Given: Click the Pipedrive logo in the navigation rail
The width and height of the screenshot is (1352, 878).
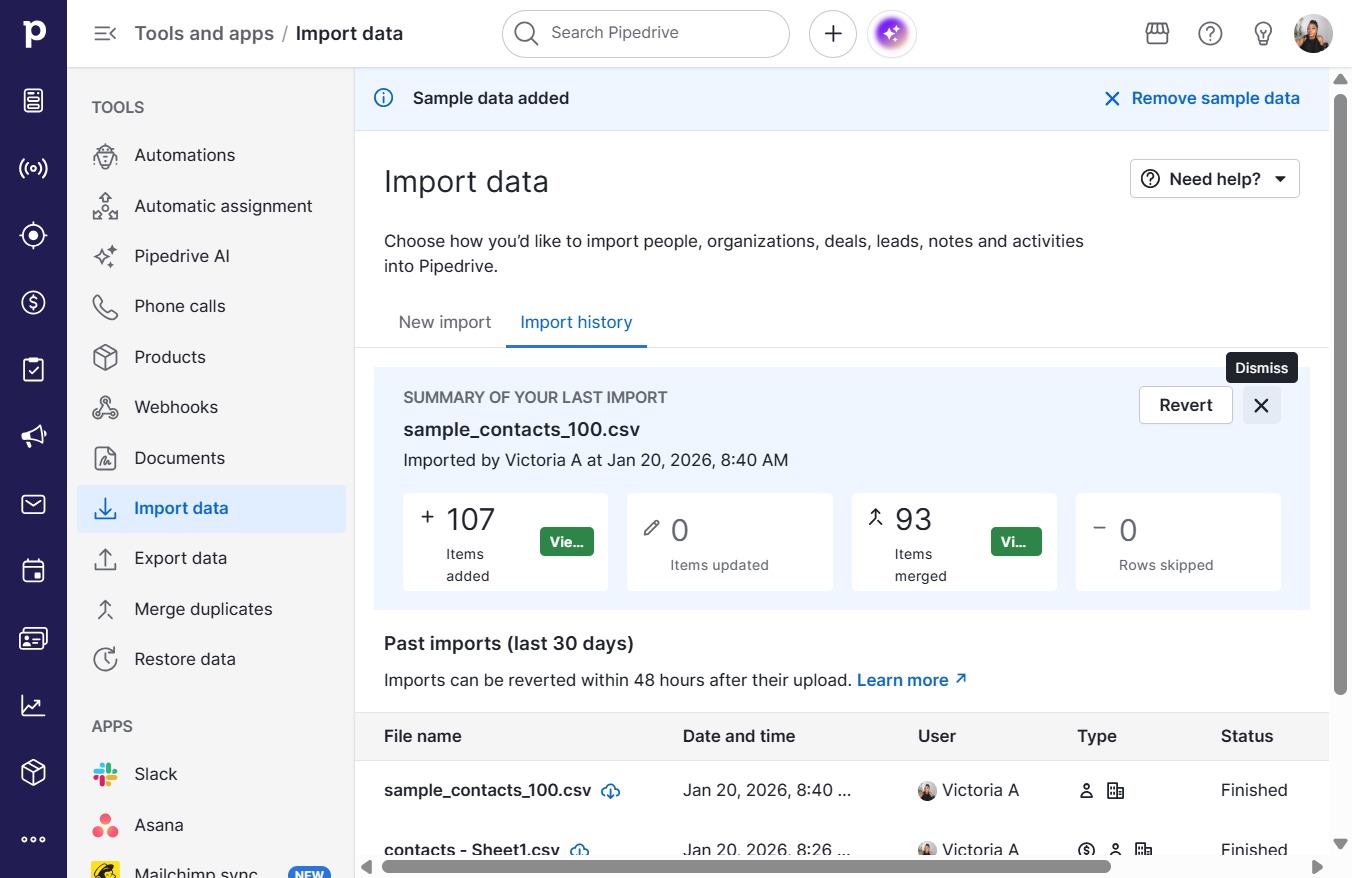Looking at the screenshot, I should [x=33, y=33].
